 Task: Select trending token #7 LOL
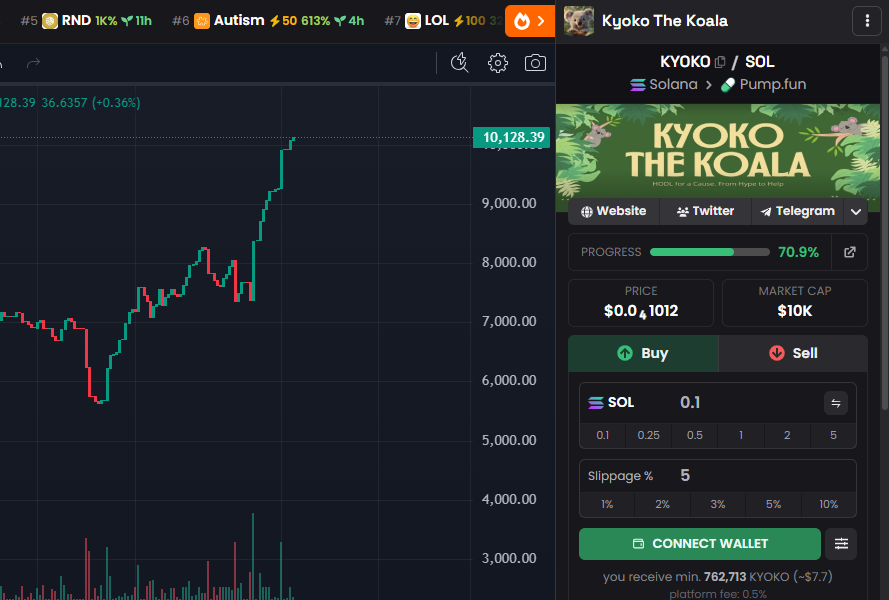443,21
